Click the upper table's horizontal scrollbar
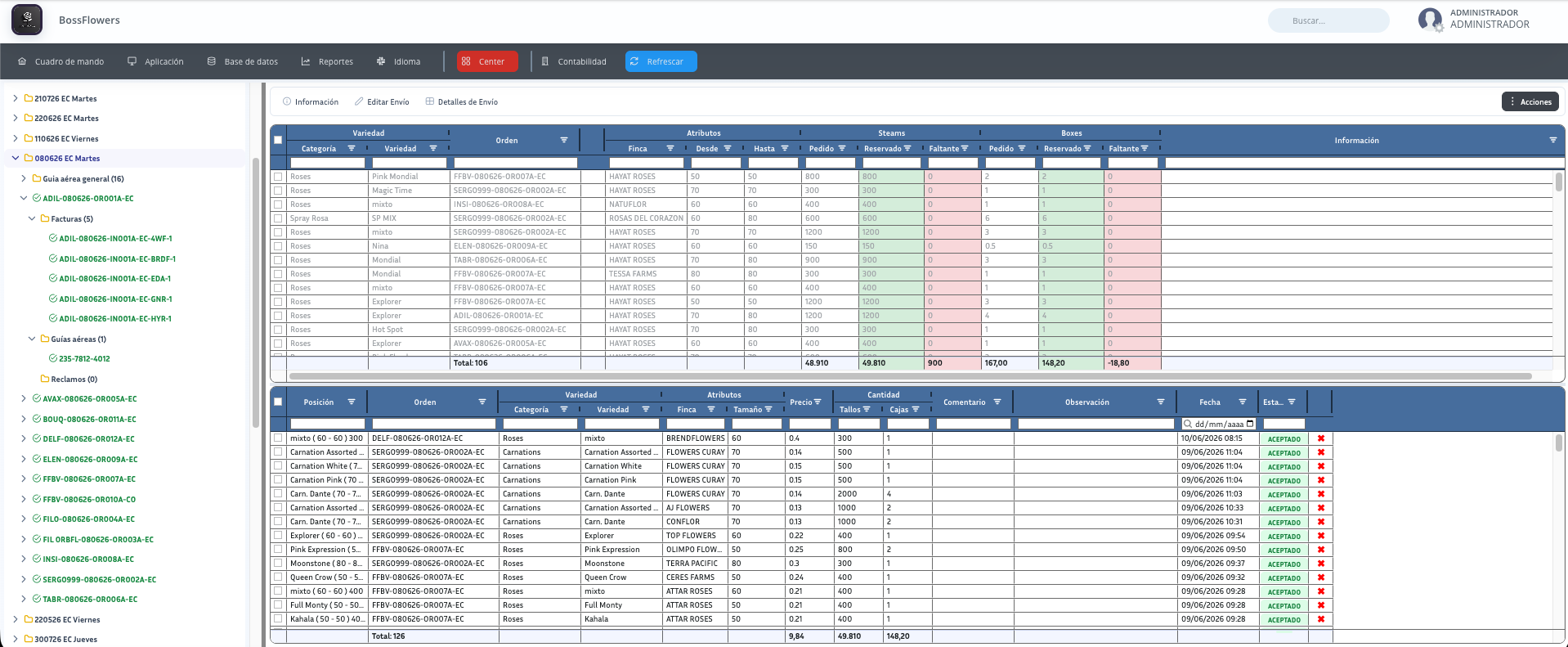Image resolution: width=1568 pixels, height=647 pixels. tap(910, 376)
